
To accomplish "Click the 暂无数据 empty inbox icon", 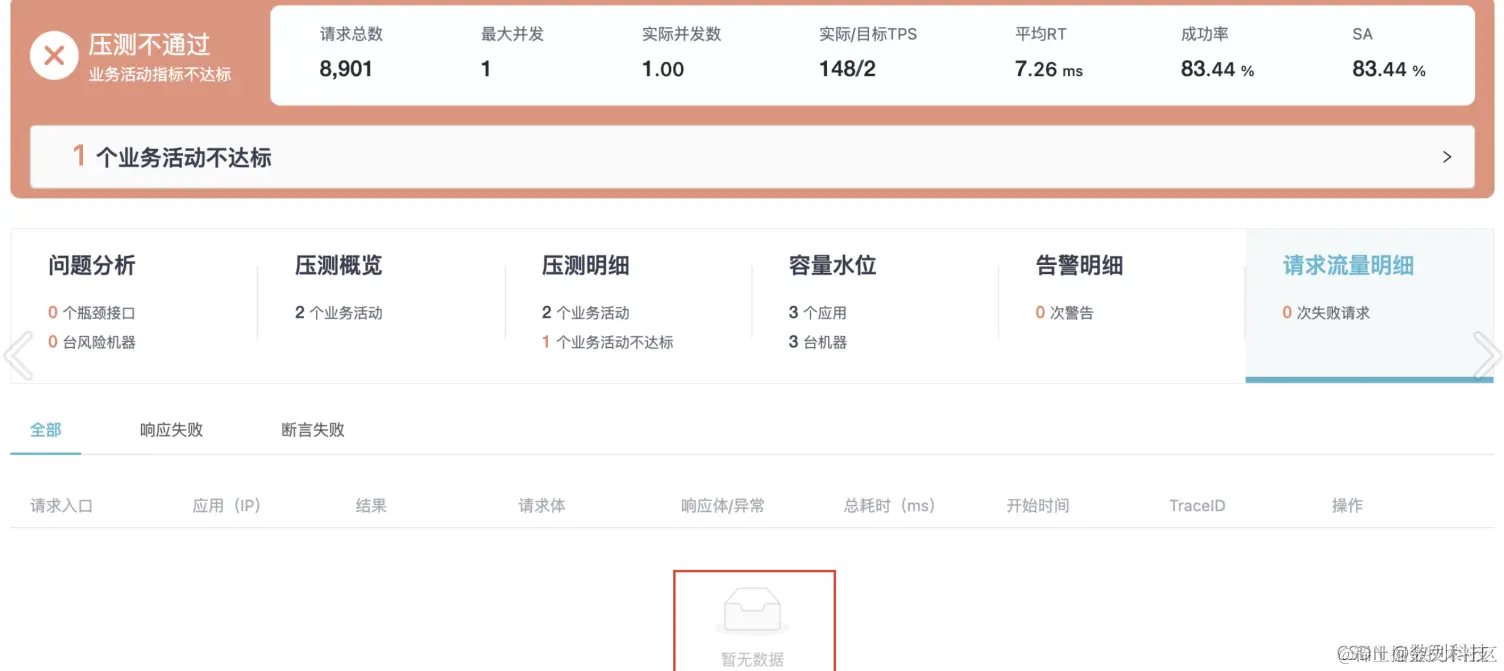I will click(754, 608).
